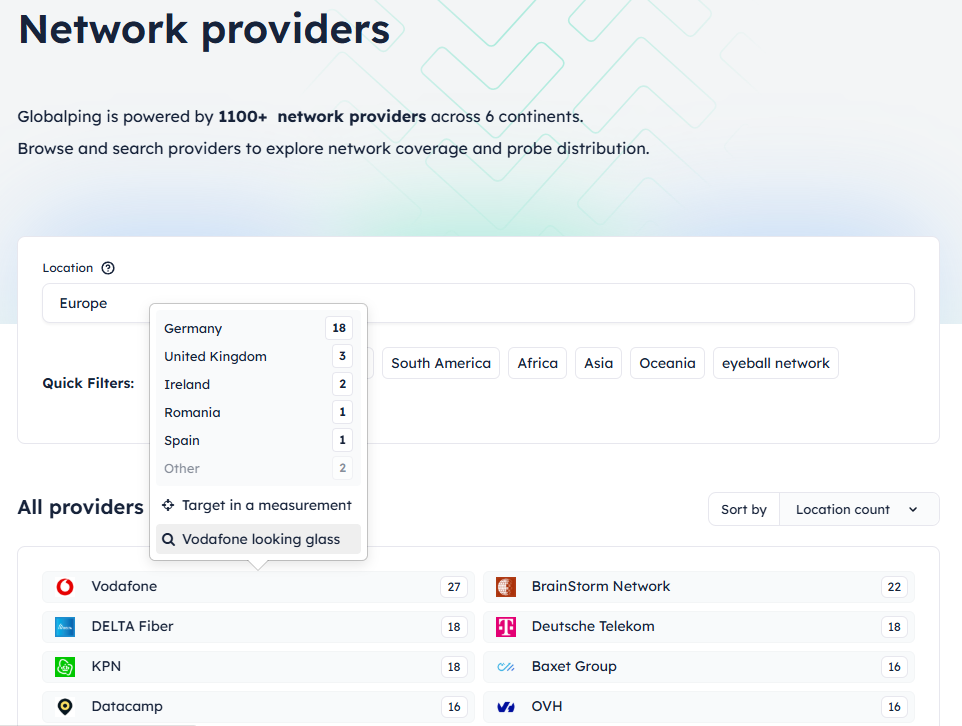This screenshot has height=726, width=962.
Task: Open Vodafone looking glass
Action: [x=258, y=539]
